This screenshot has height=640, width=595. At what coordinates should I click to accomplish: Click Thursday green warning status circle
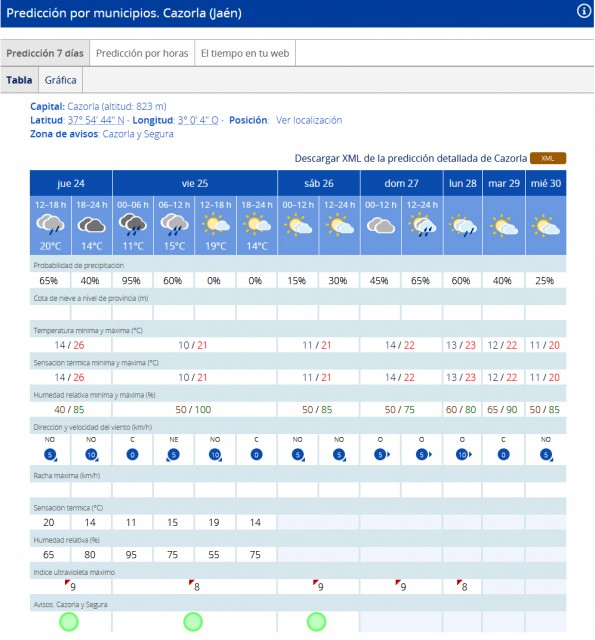(69, 622)
